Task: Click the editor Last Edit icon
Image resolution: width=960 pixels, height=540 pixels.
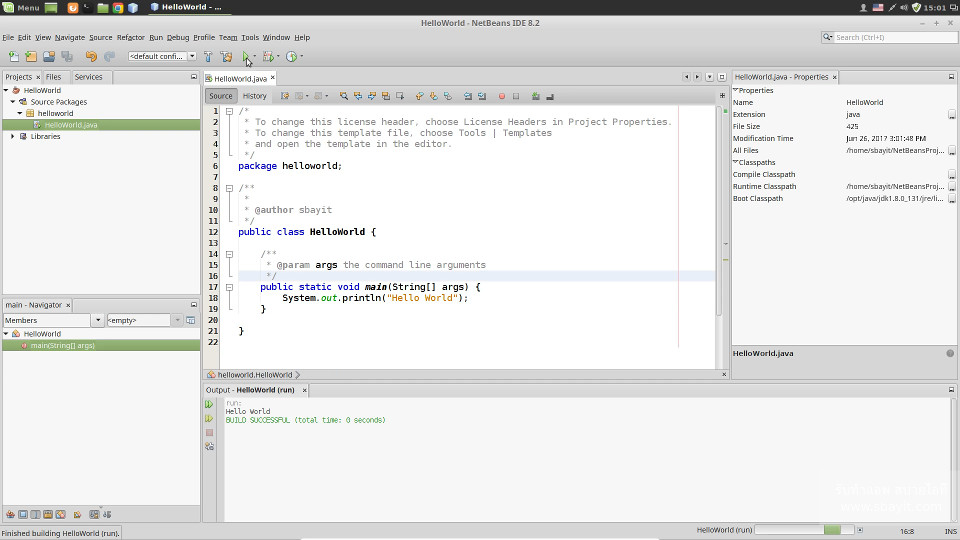Action: coord(285,96)
